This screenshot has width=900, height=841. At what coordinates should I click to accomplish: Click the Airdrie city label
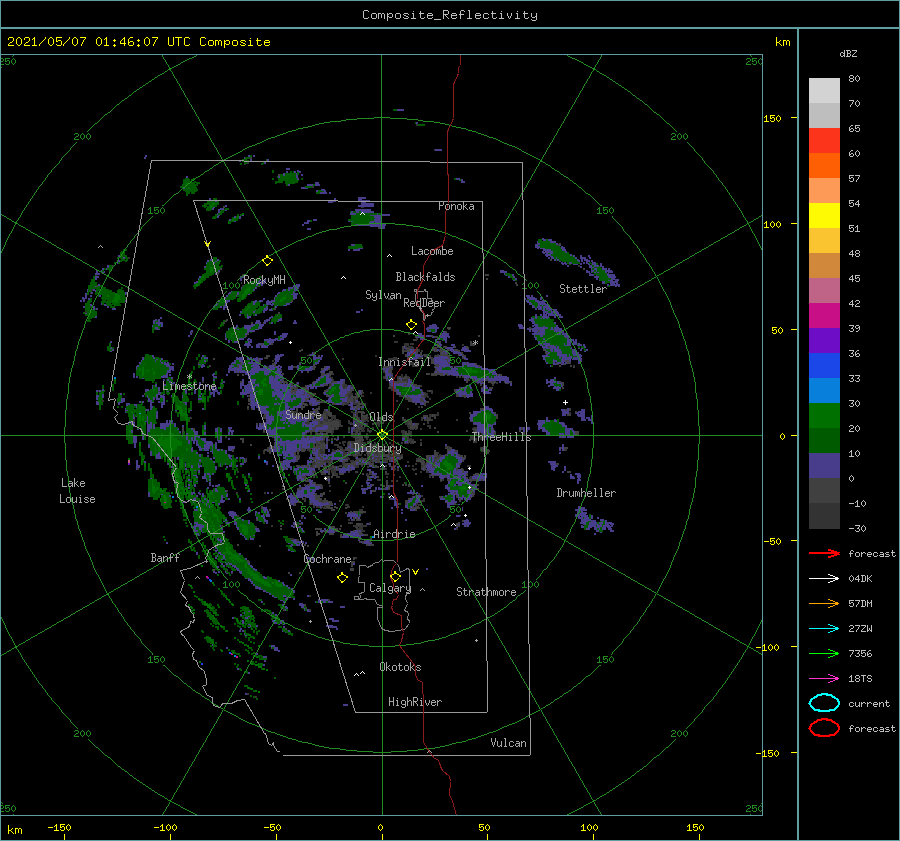pos(394,534)
